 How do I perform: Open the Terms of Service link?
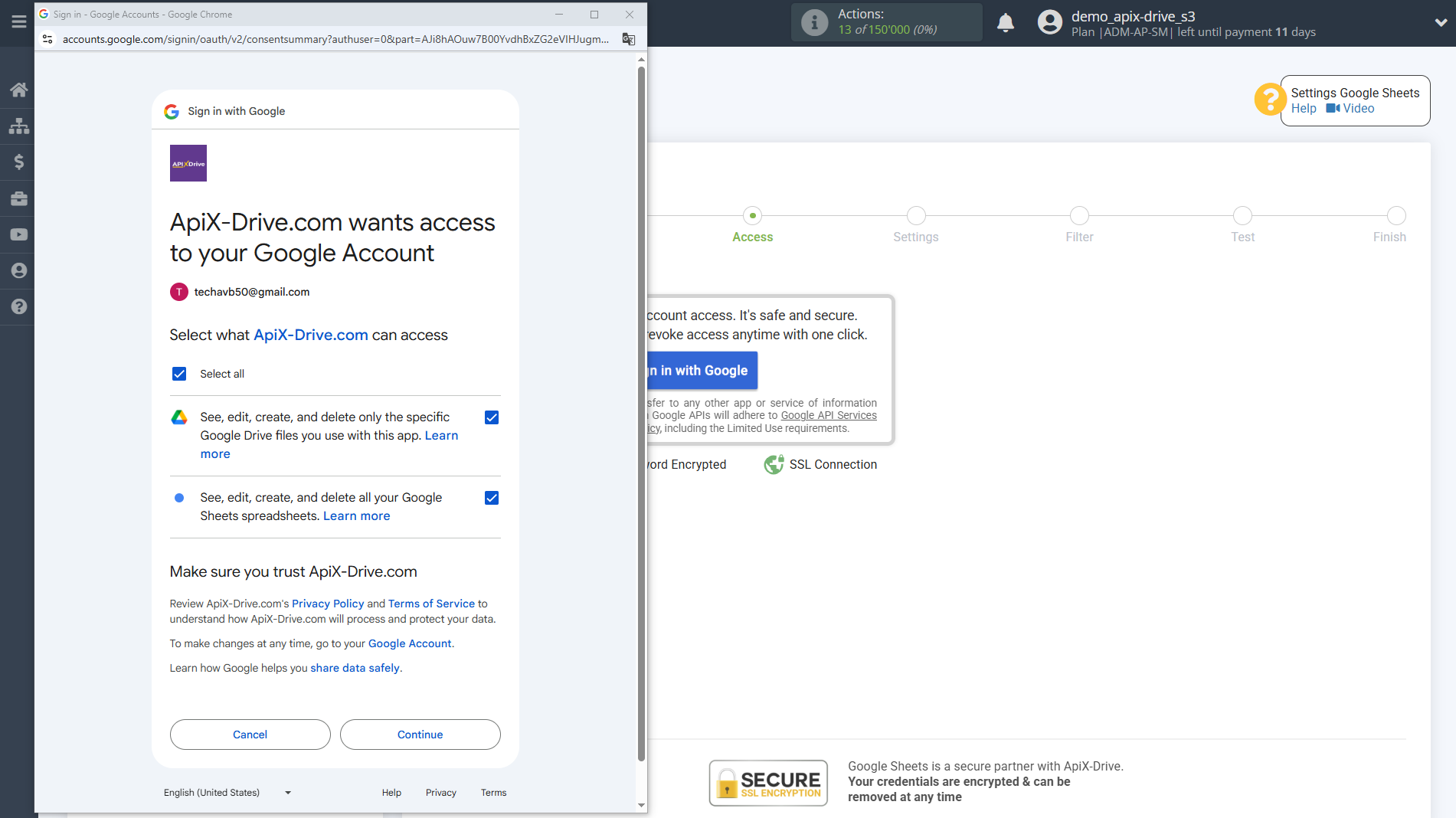[x=431, y=604]
